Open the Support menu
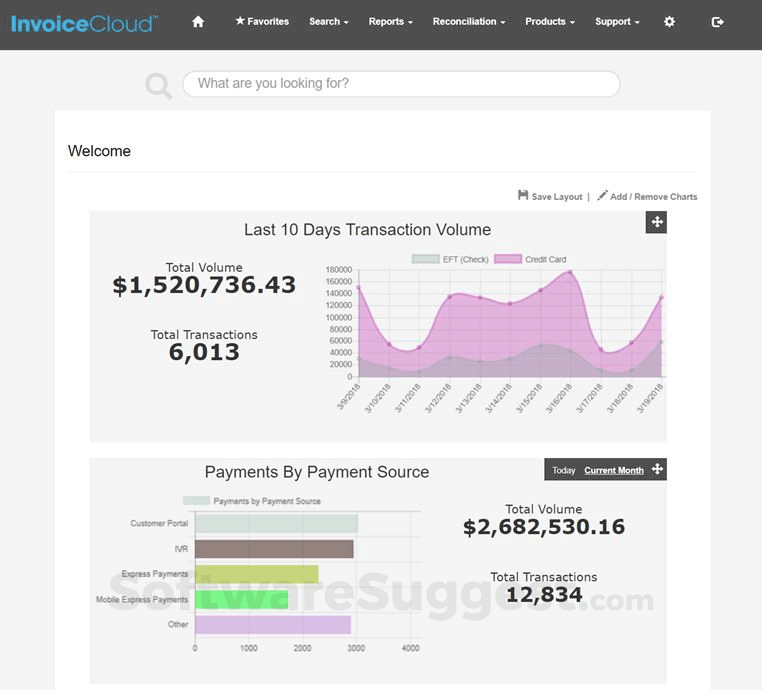The image size is (762, 690). (x=617, y=21)
